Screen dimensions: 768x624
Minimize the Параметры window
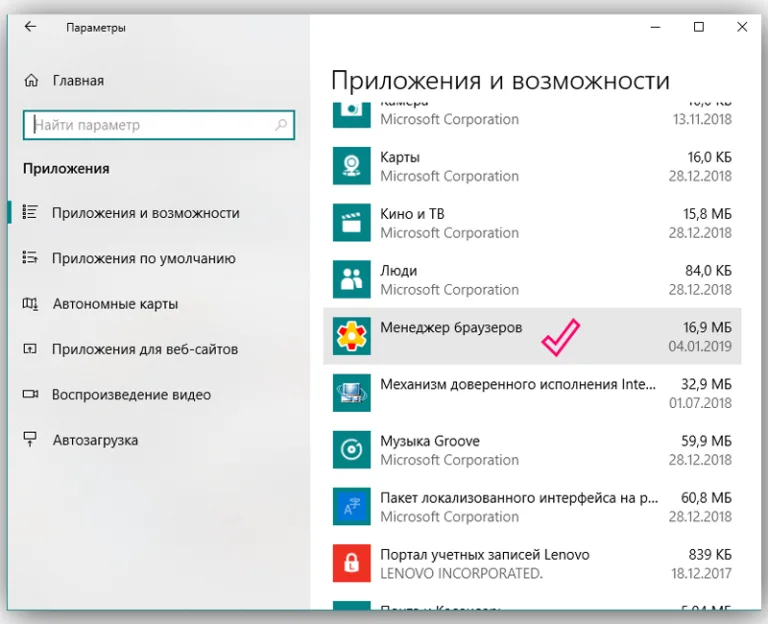coord(655,27)
